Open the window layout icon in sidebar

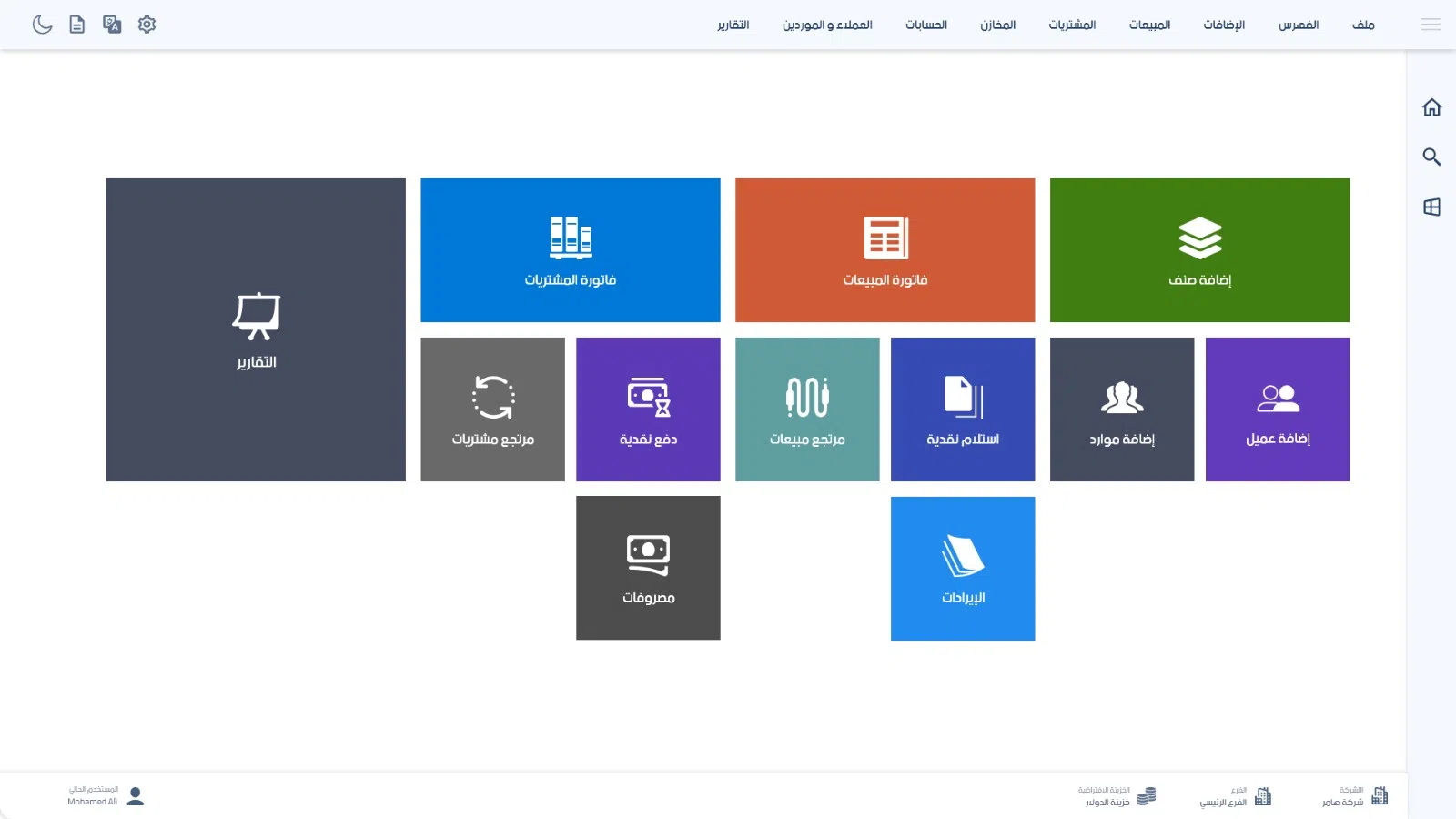(x=1431, y=207)
